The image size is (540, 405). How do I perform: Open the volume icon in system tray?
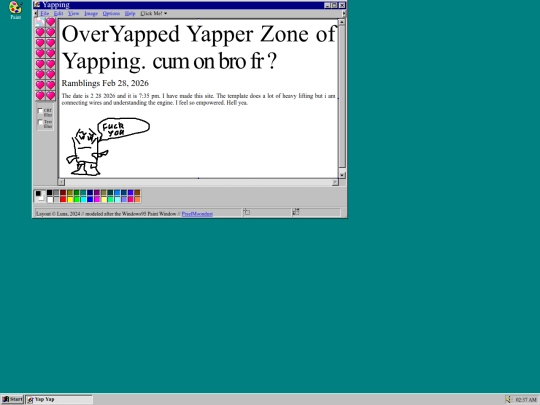tap(509, 399)
